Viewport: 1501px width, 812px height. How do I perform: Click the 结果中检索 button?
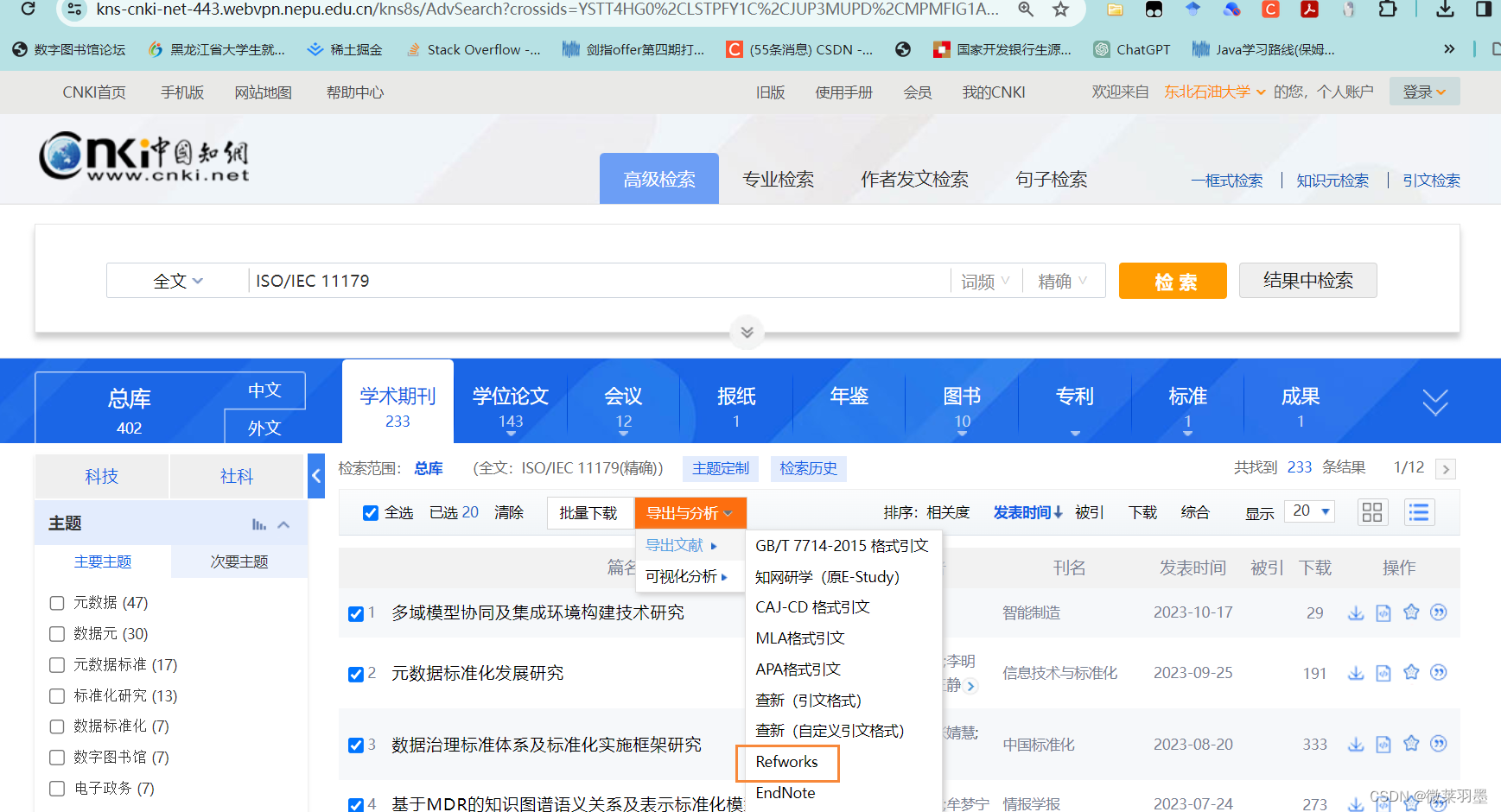[1307, 280]
